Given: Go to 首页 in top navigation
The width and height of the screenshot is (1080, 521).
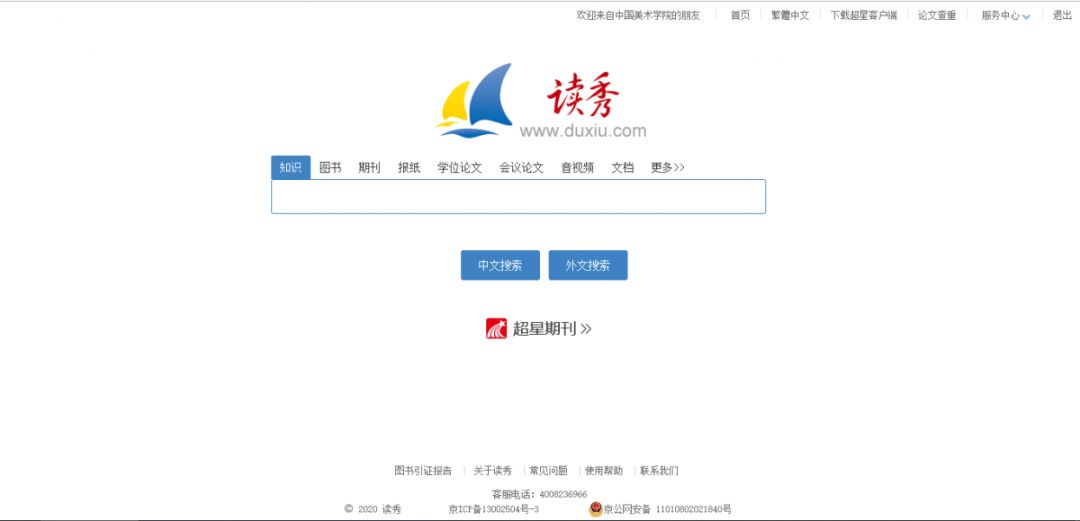Looking at the screenshot, I should click(x=740, y=15).
